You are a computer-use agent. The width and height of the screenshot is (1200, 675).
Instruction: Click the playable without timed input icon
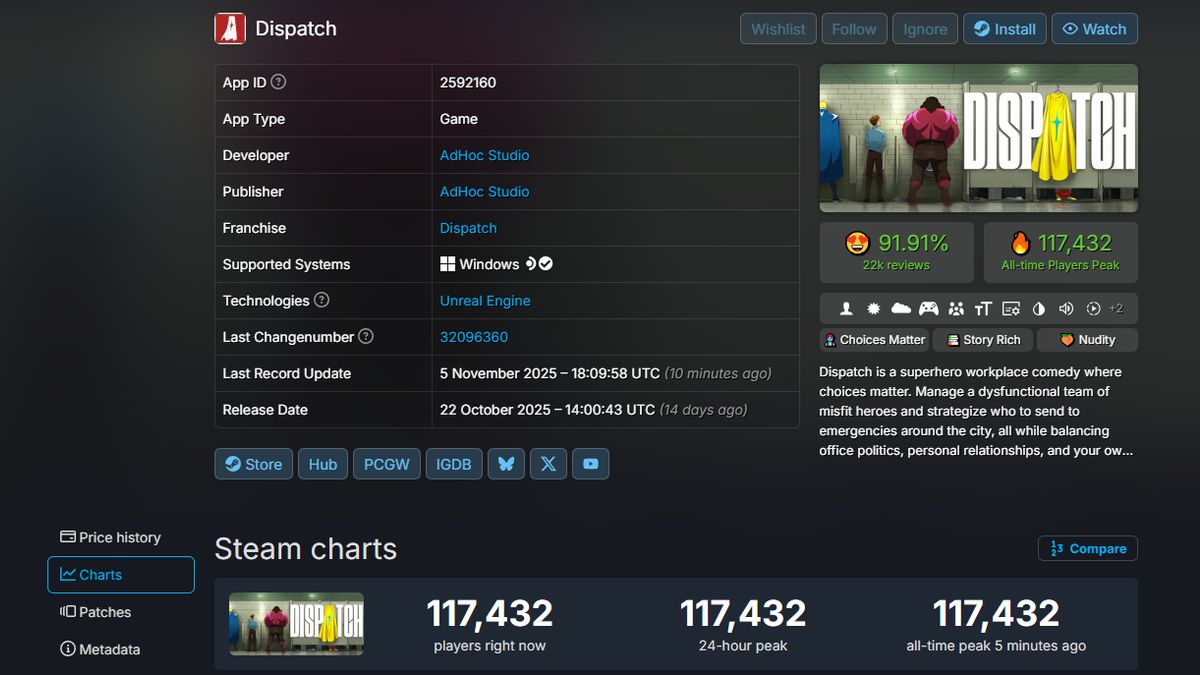pyautogui.click(x=1093, y=309)
